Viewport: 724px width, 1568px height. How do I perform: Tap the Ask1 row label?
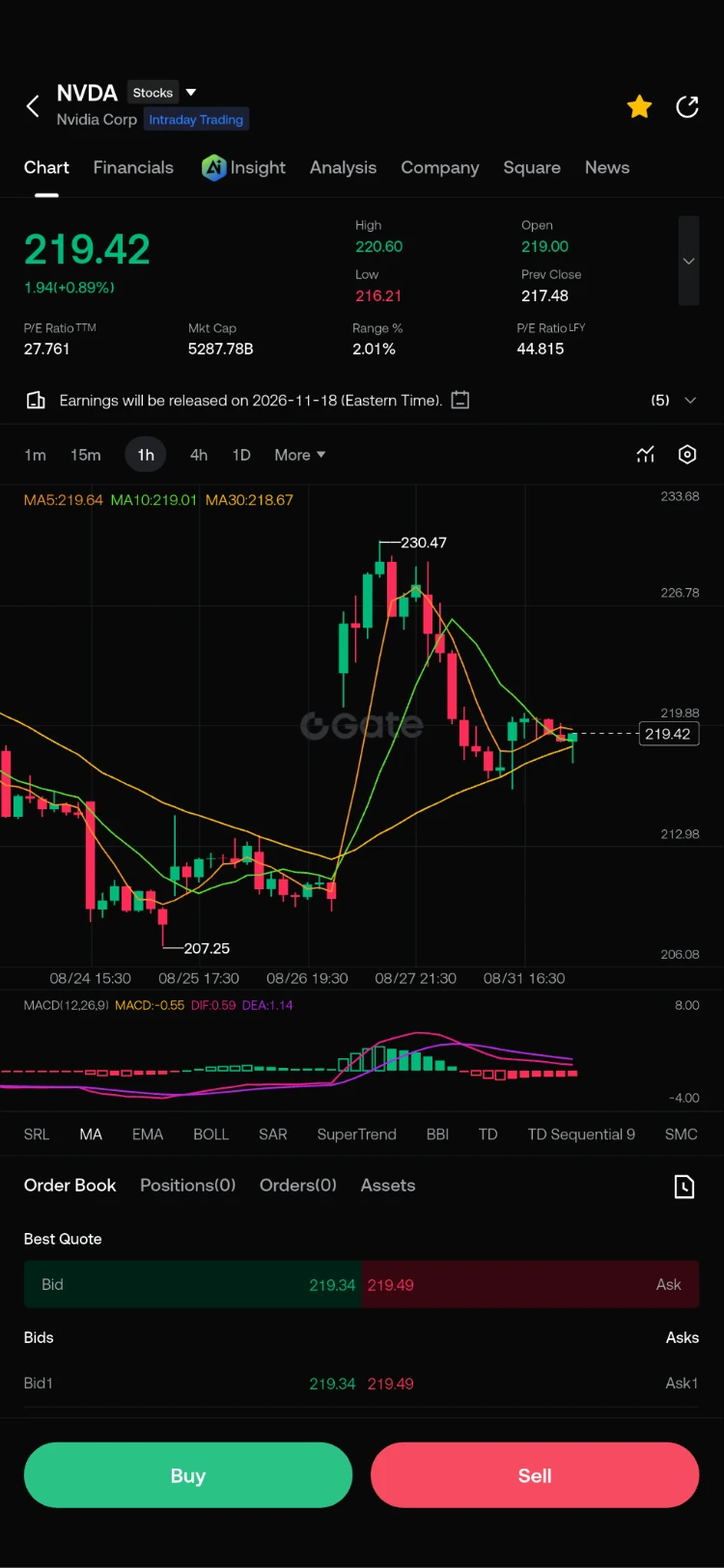point(682,1384)
